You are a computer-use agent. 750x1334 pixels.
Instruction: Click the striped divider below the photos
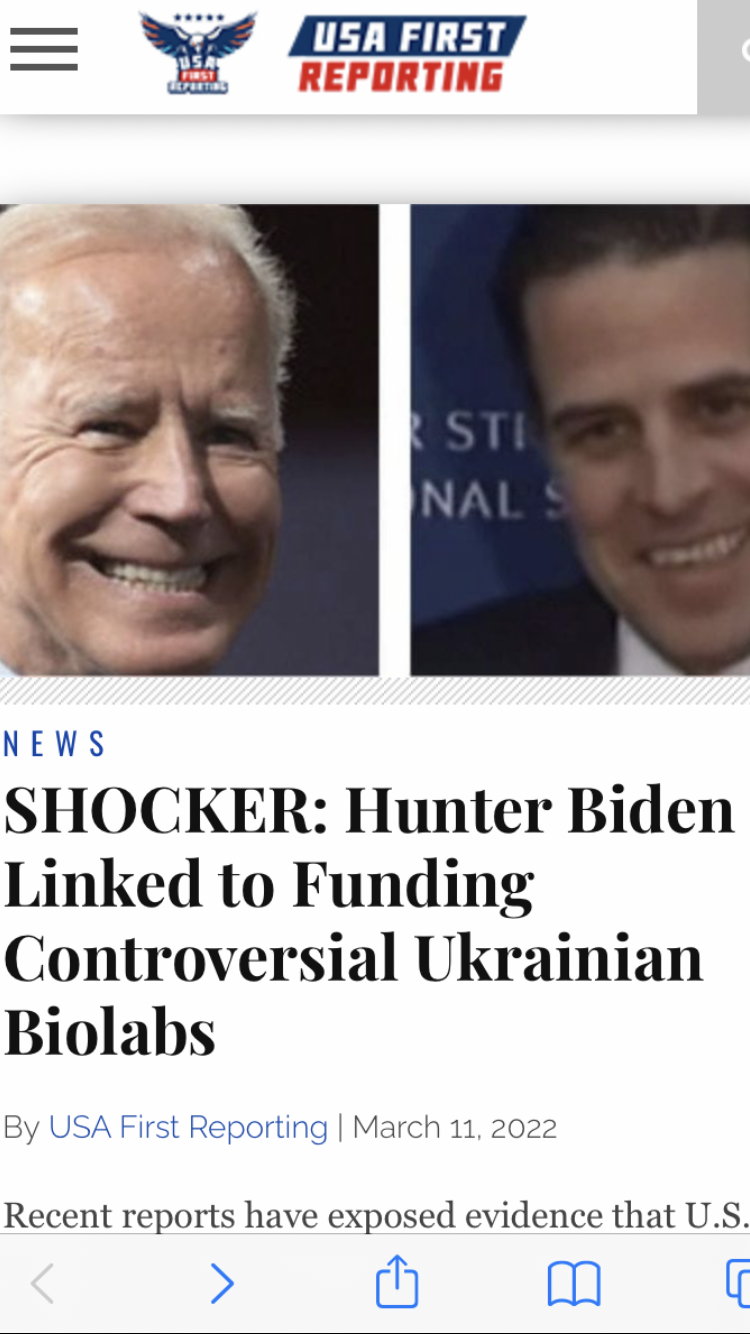click(375, 690)
